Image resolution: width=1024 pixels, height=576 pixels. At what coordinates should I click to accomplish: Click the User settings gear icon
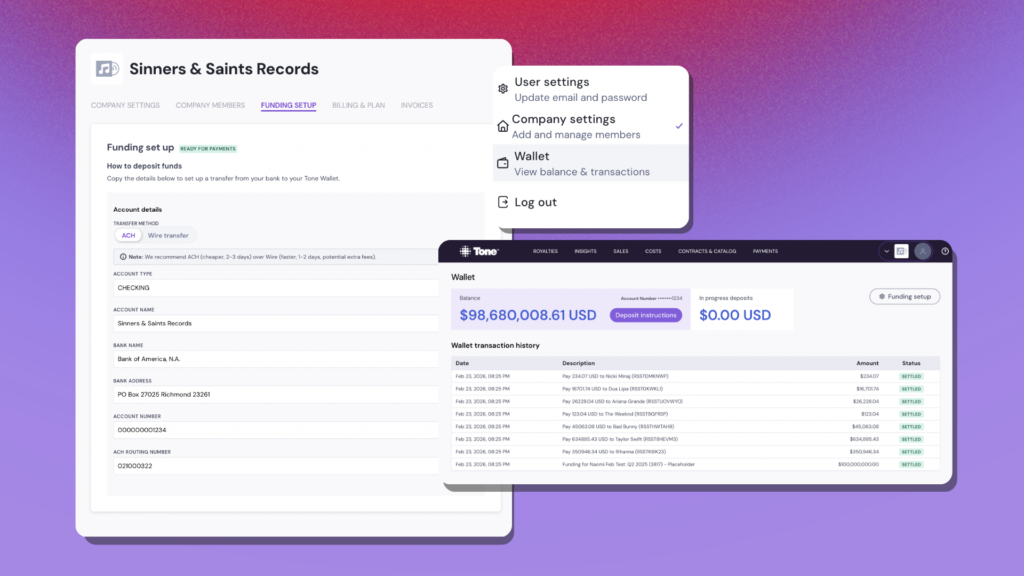coord(503,89)
